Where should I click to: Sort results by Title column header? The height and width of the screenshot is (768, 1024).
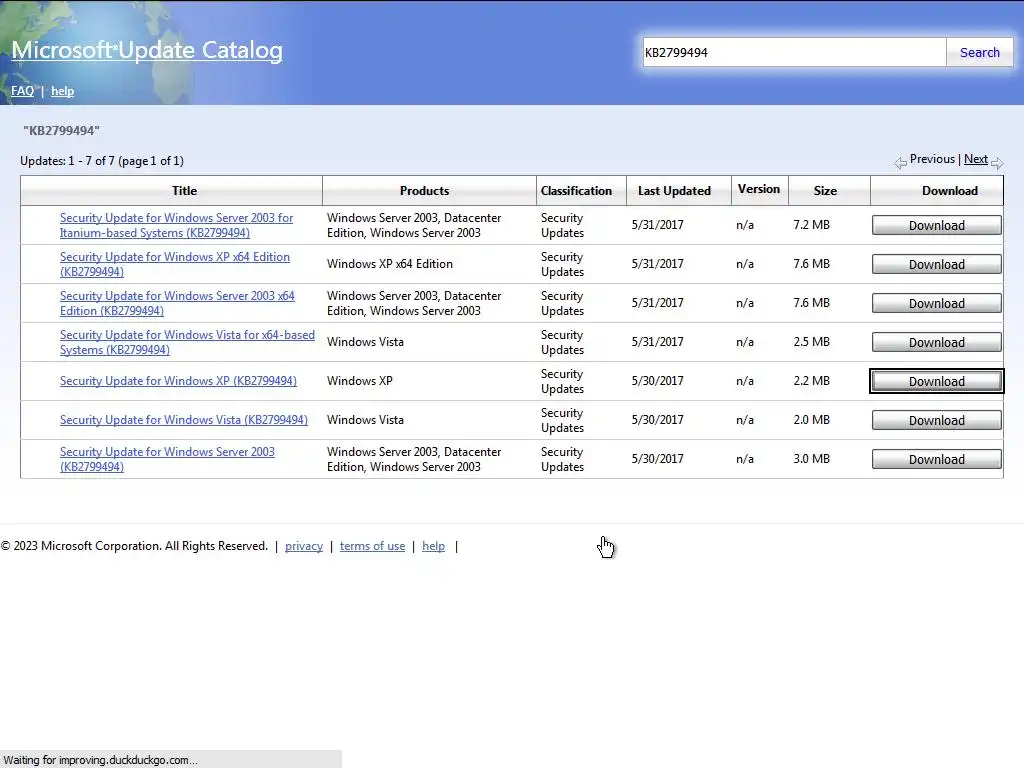(x=184, y=191)
